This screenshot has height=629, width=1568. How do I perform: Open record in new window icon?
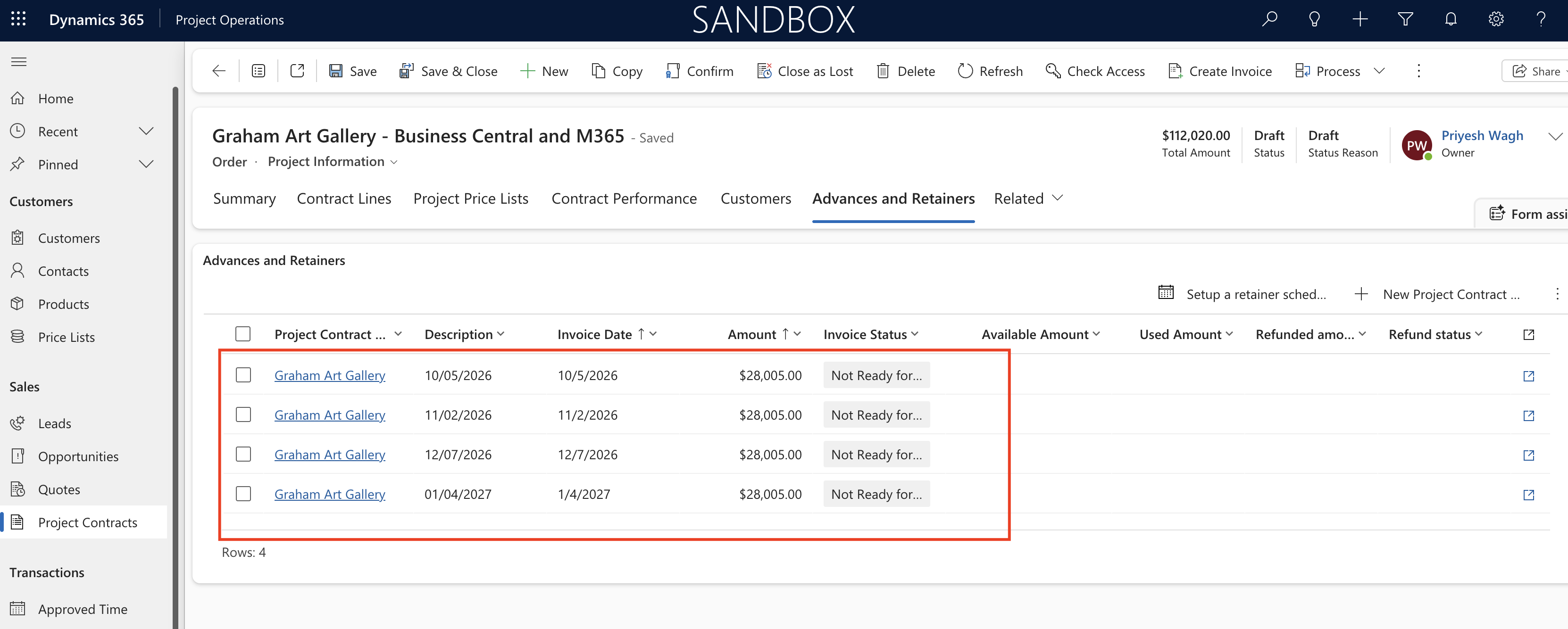[297, 71]
